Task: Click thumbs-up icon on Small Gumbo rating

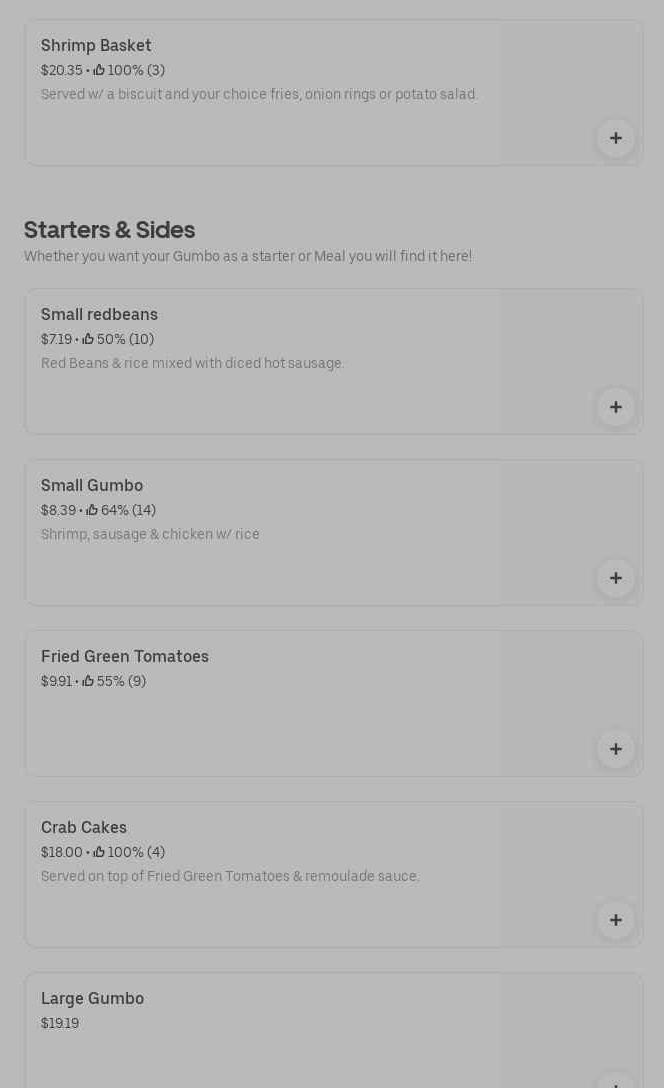Action: 92,510
